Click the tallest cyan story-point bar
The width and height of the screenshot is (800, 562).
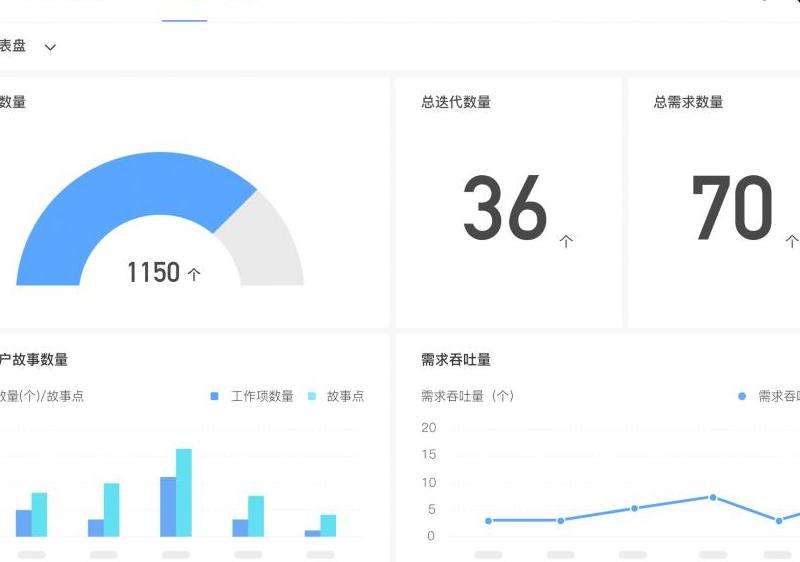click(x=184, y=493)
